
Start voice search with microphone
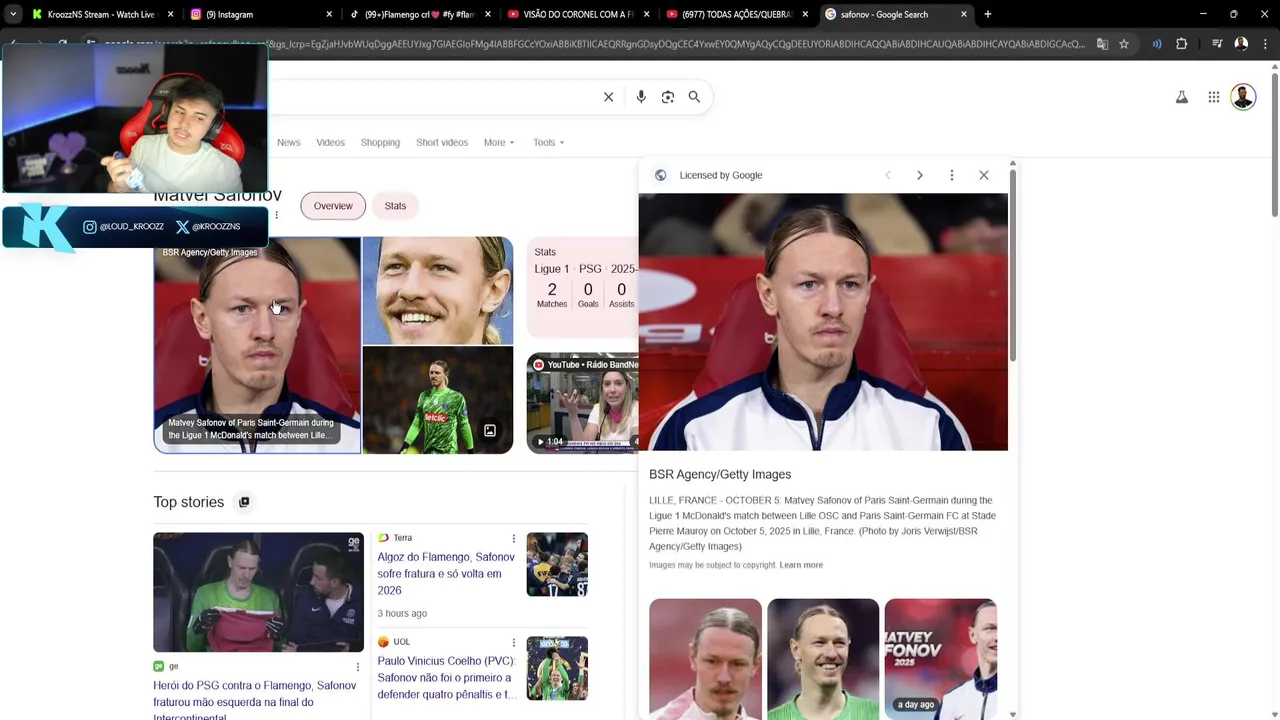click(x=641, y=97)
